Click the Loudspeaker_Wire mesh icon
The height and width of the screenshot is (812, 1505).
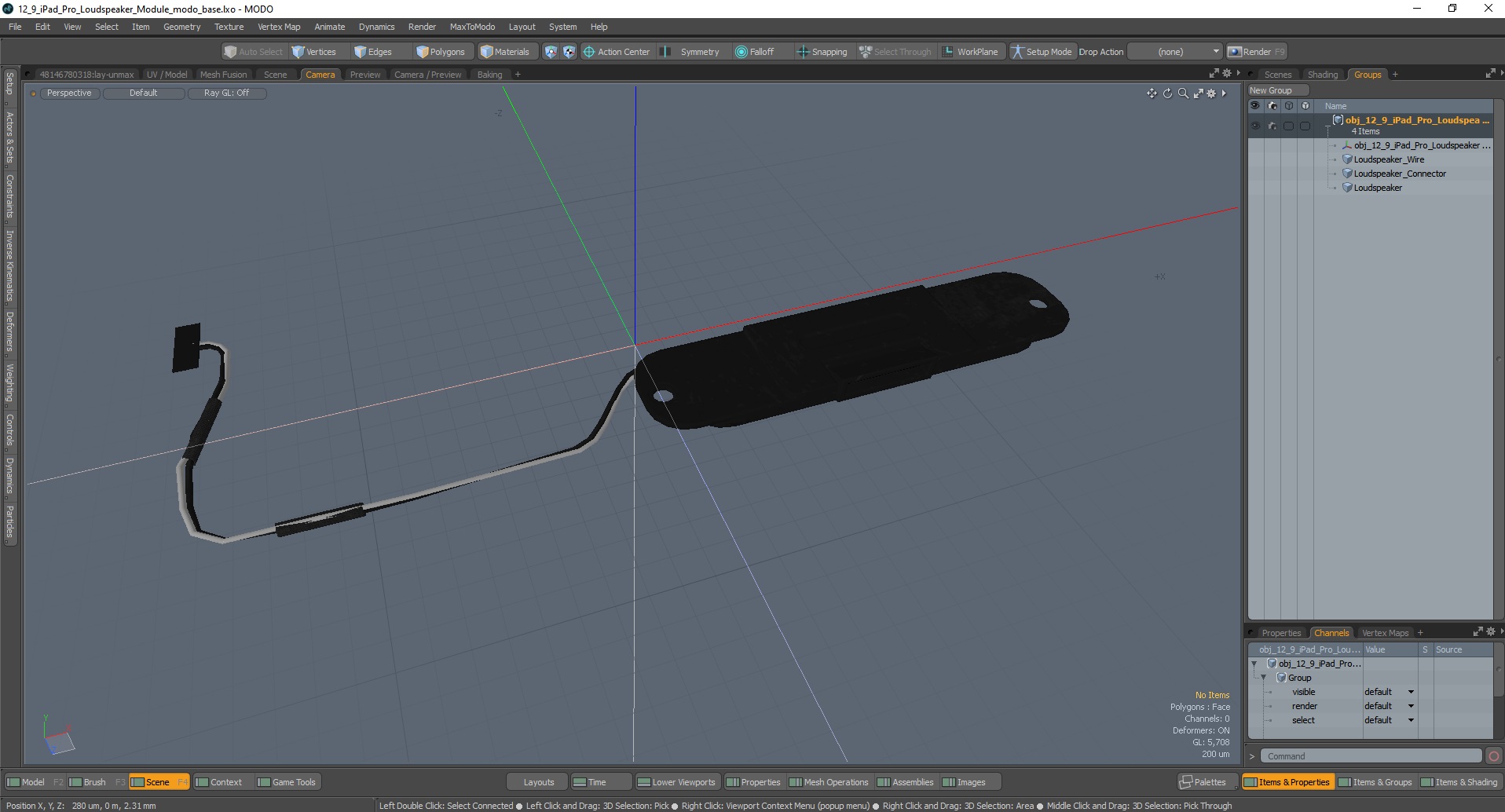[1347, 159]
